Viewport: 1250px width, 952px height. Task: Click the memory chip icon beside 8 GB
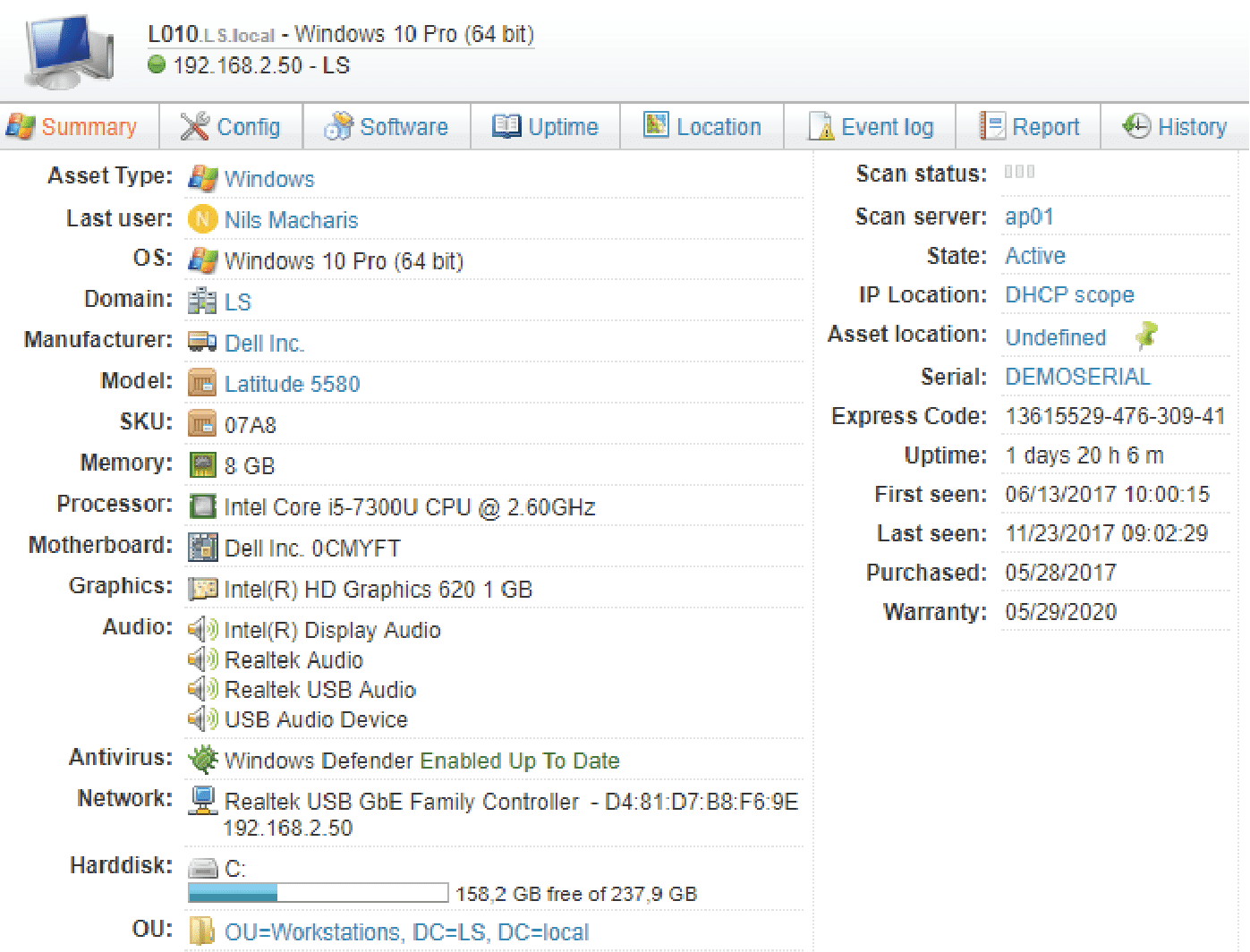coord(203,464)
